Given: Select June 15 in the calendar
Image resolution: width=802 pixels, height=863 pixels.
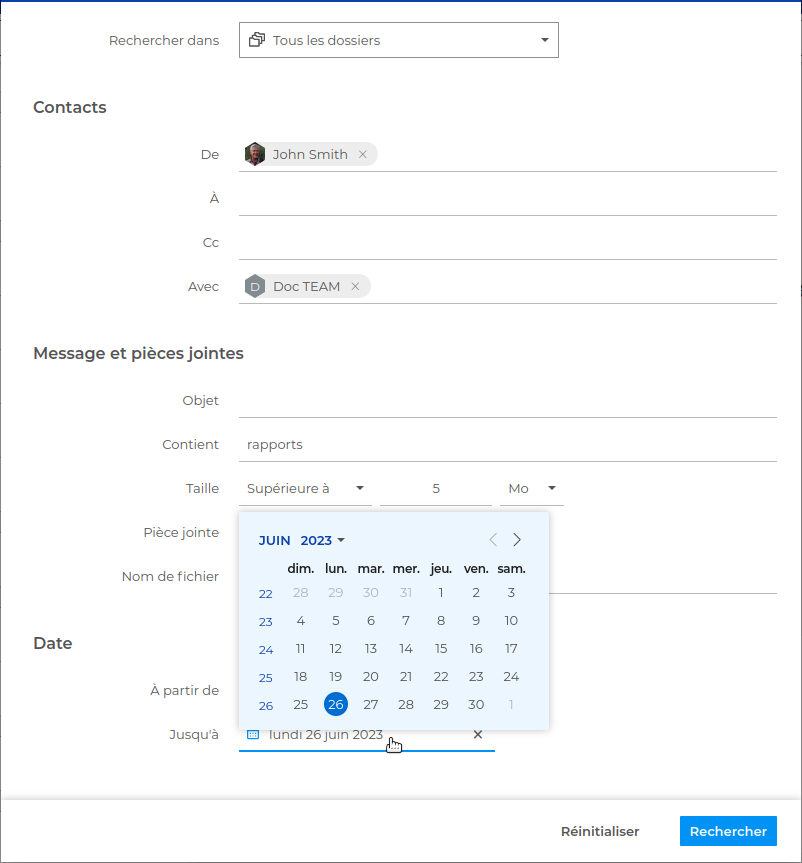Looking at the screenshot, I should 441,649.
